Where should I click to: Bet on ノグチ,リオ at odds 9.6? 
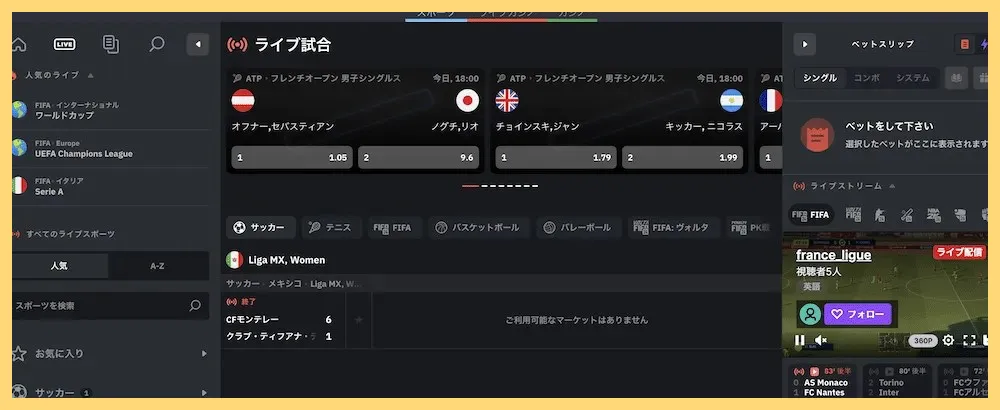click(x=418, y=157)
